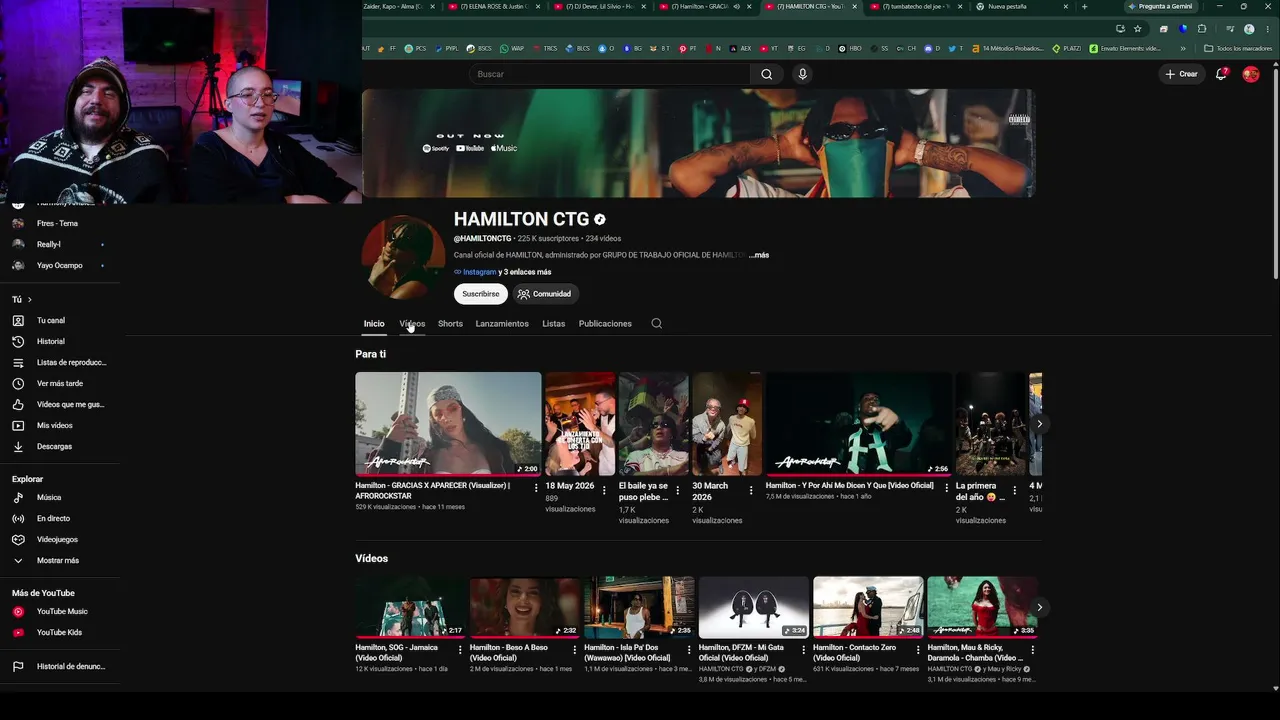Show next Para ti videos arrow

[x=1039, y=424]
